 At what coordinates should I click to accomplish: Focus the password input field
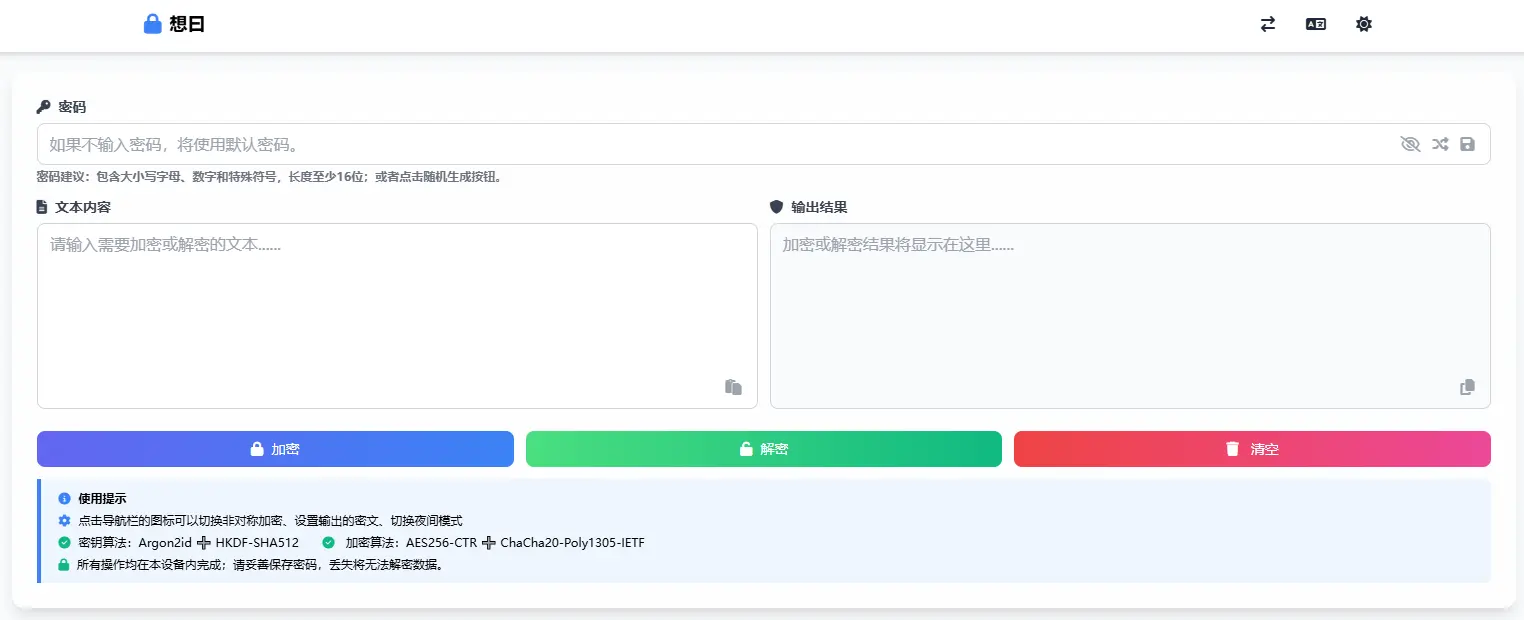pos(700,144)
